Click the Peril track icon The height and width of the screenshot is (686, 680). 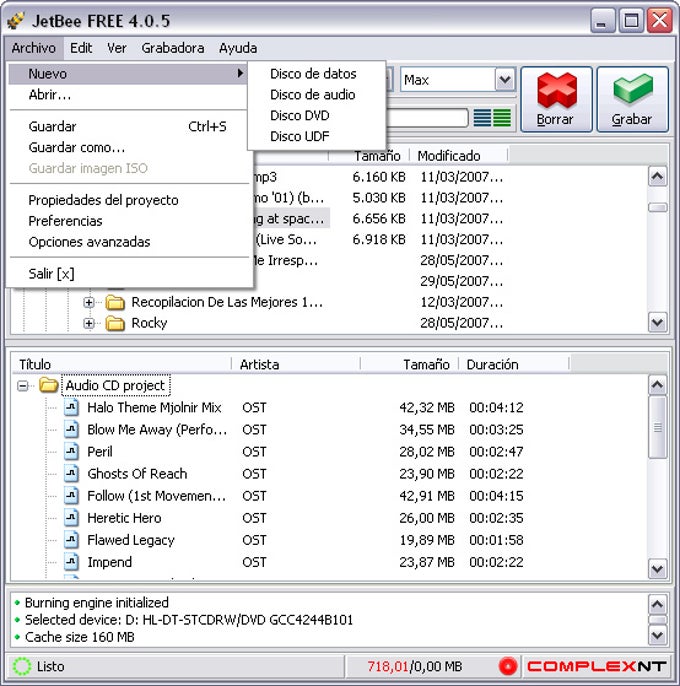(x=71, y=451)
